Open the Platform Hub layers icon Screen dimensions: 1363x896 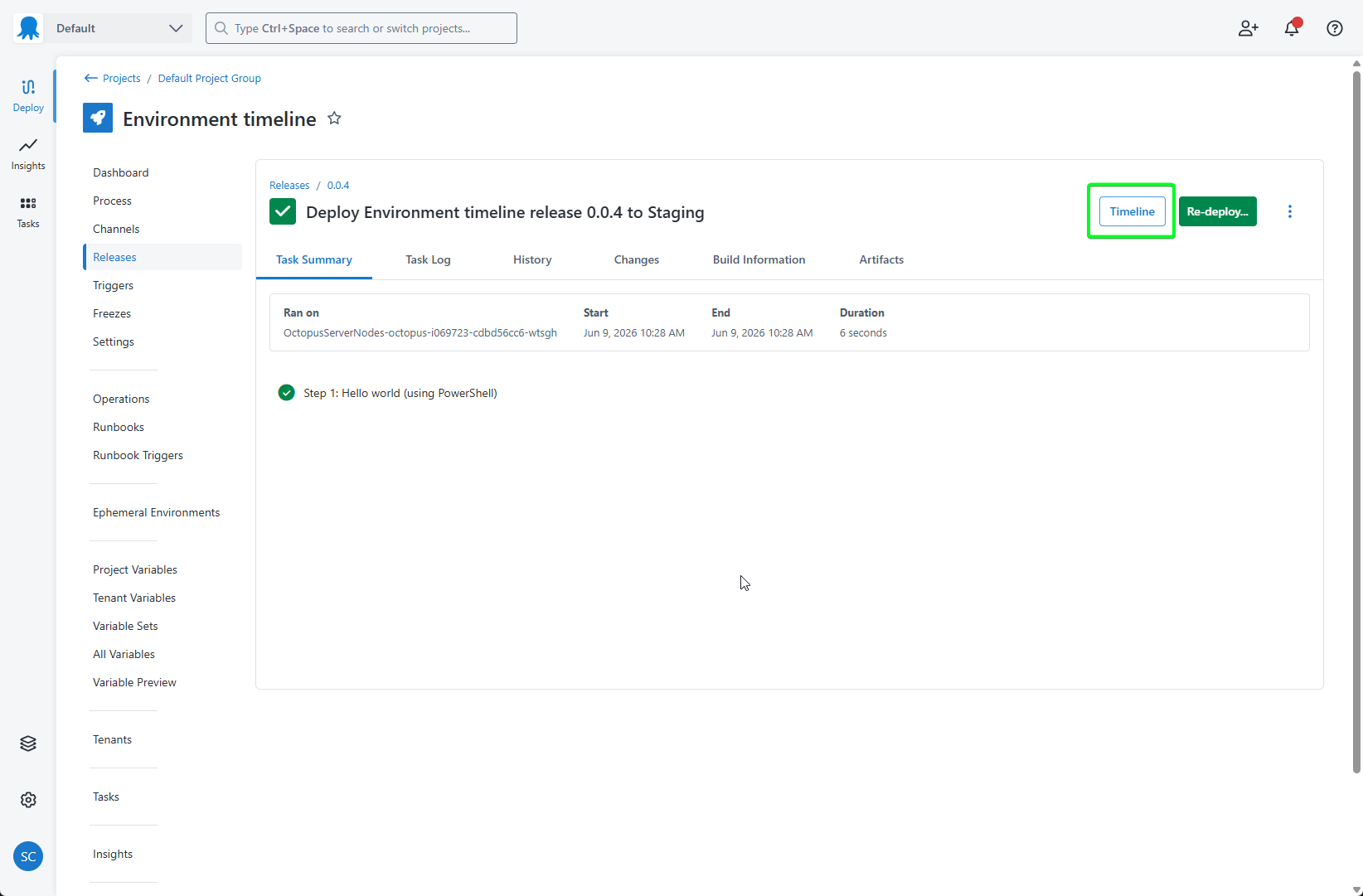tap(28, 743)
